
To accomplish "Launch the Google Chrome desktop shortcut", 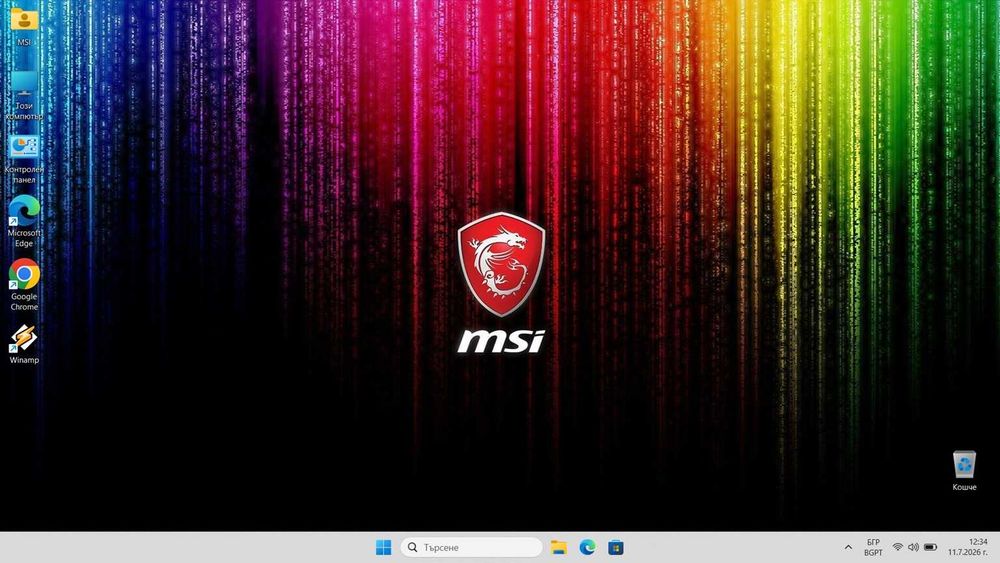I will 24,285.
